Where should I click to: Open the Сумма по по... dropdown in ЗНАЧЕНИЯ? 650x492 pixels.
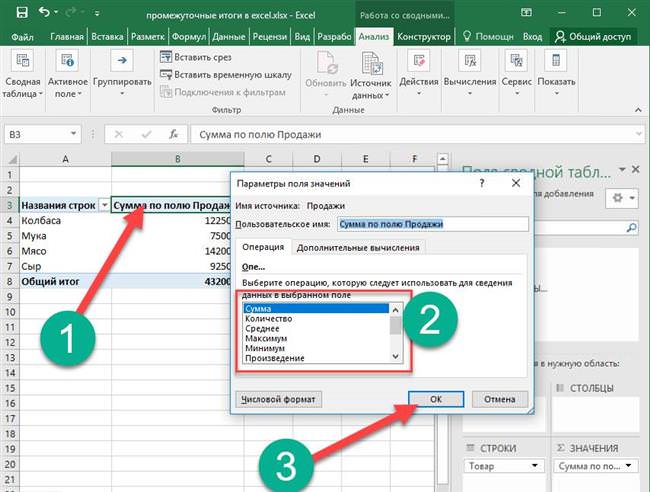coord(629,466)
